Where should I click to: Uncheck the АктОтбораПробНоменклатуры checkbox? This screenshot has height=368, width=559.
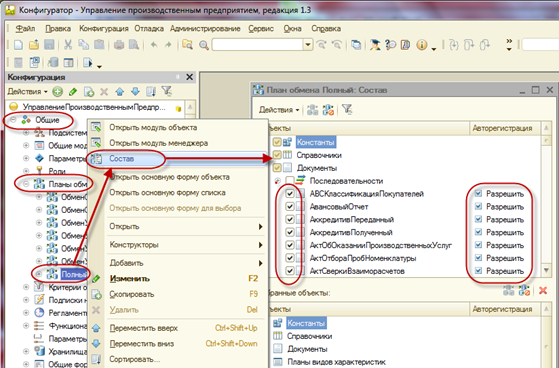(x=290, y=258)
